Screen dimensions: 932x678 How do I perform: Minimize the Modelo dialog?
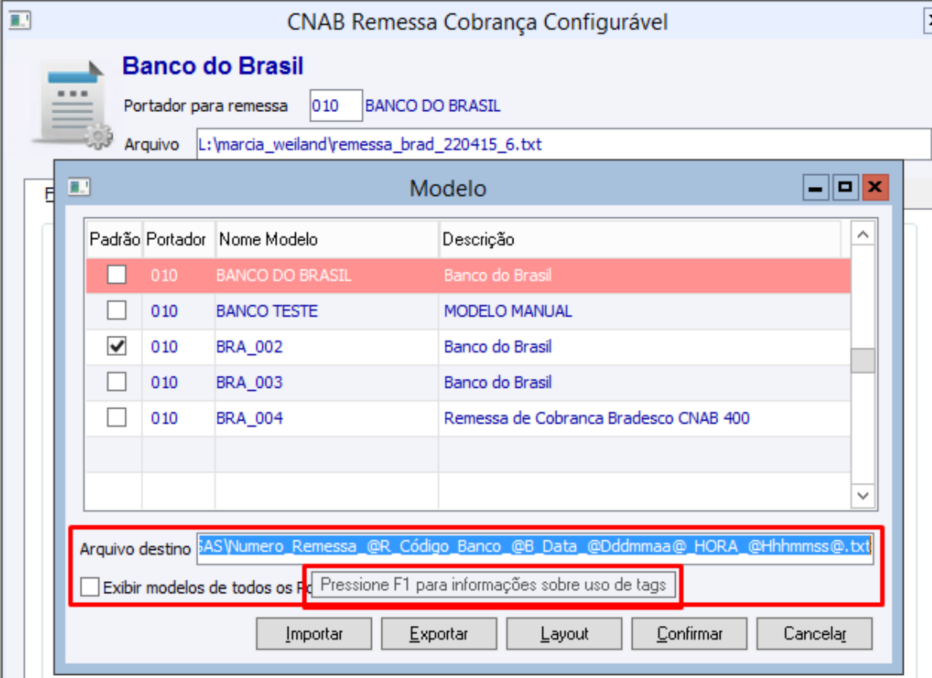[816, 188]
